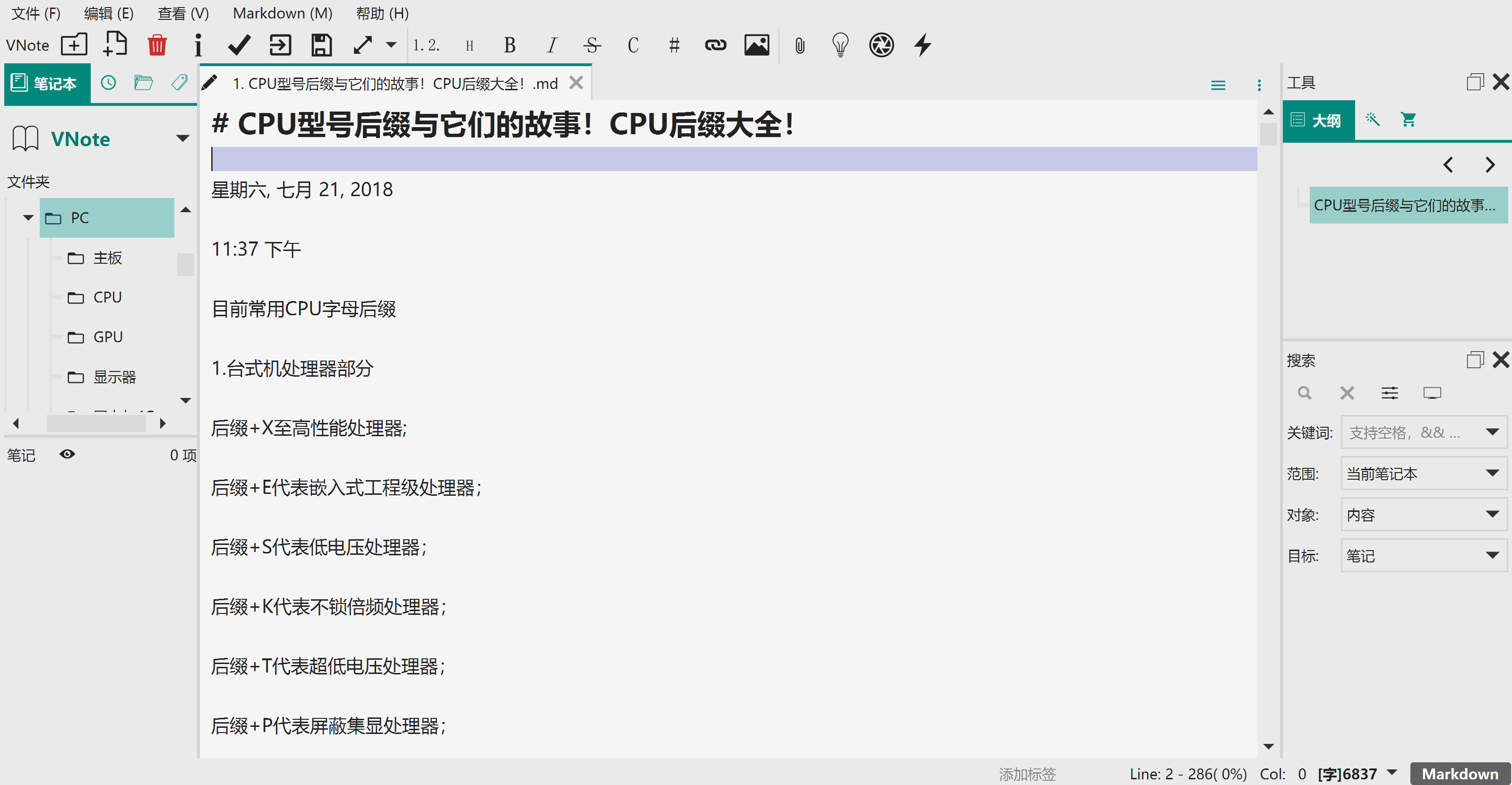Screen dimensions: 1512x785
Task: Switch to the tag view in sidebar
Action: (180, 83)
